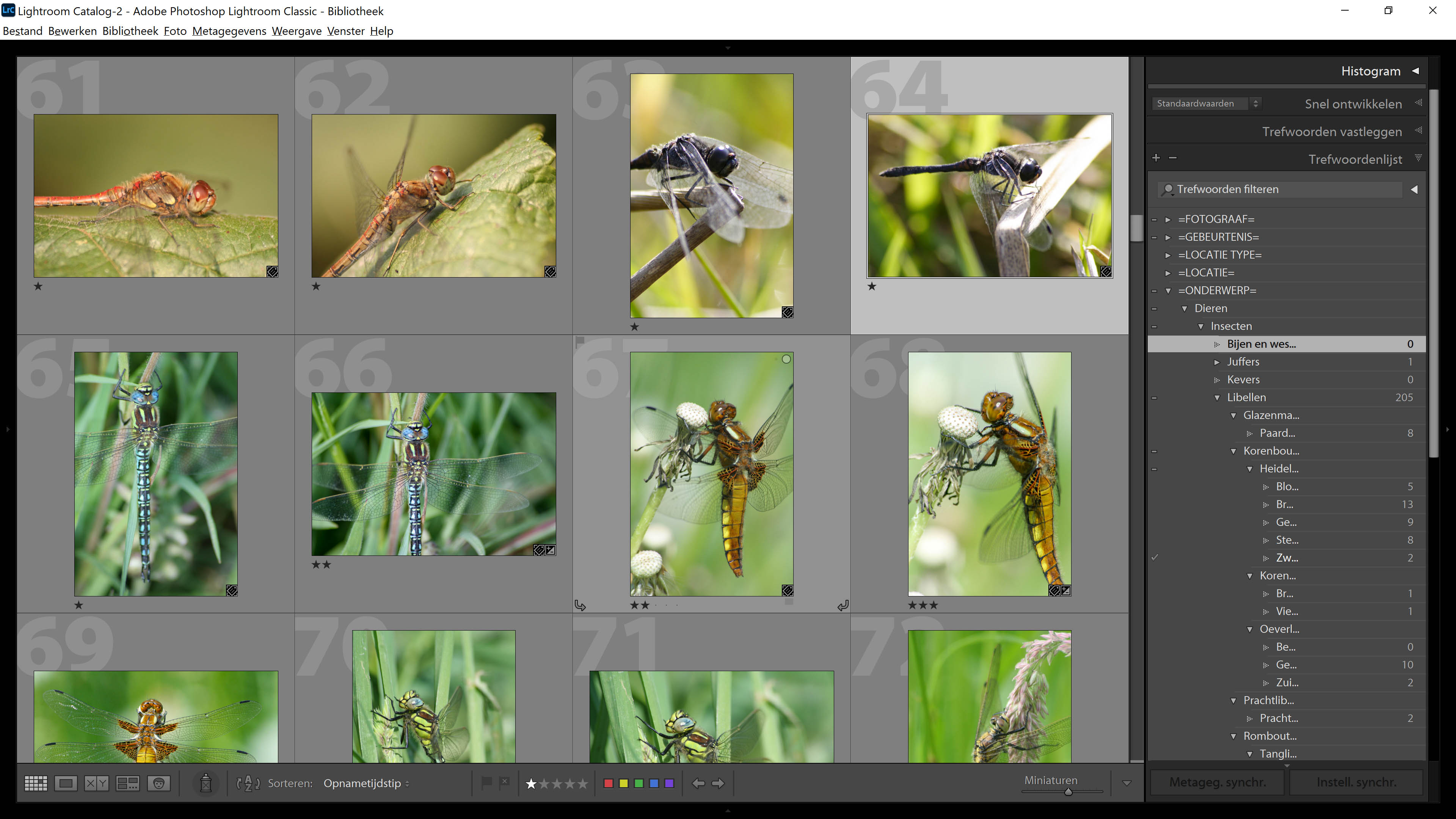Toggle assignment box beside =FOTOGRAAF= keyword
The width and height of the screenshot is (1456, 819).
tap(1154, 219)
